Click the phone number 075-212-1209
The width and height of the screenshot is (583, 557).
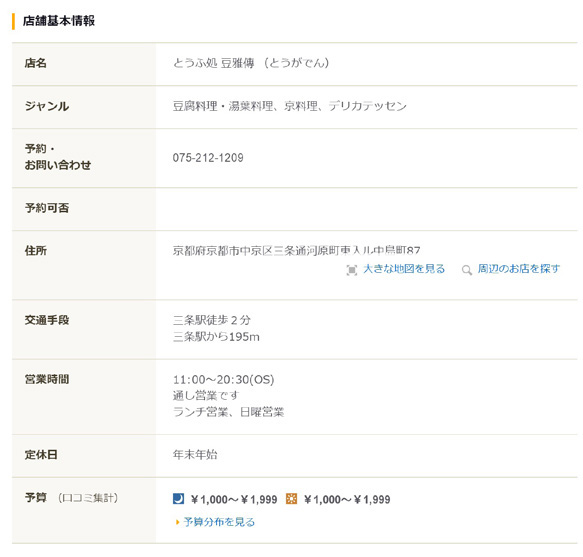click(208, 158)
